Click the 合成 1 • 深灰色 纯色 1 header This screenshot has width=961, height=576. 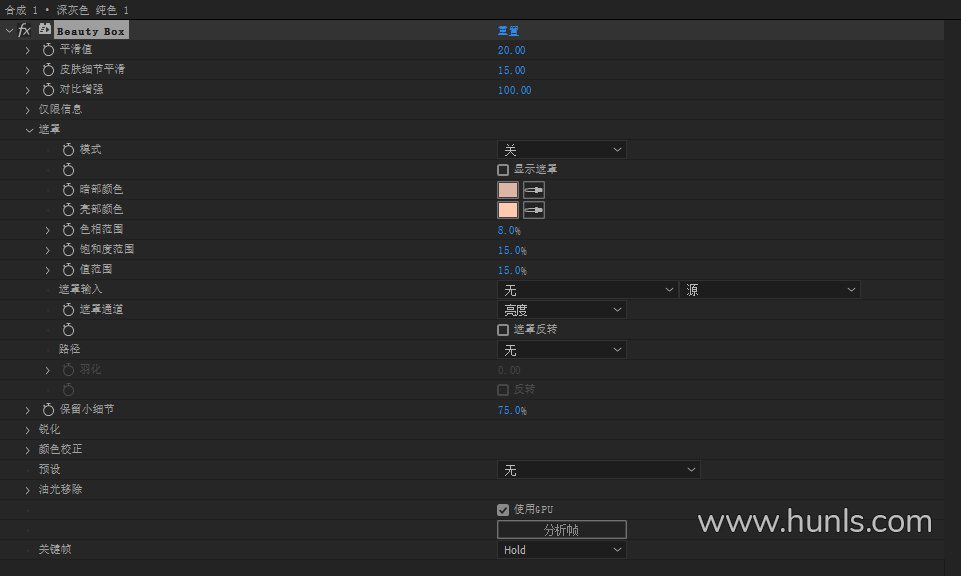click(x=67, y=10)
